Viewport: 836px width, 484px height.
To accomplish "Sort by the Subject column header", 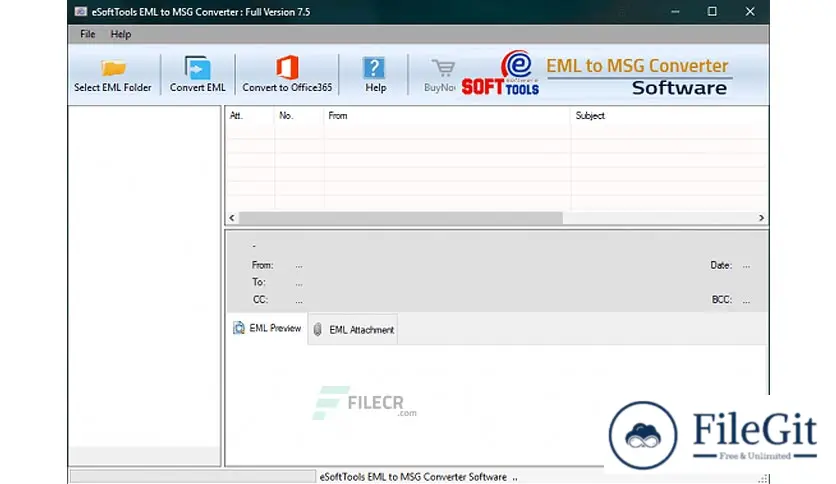I will tap(669, 116).
